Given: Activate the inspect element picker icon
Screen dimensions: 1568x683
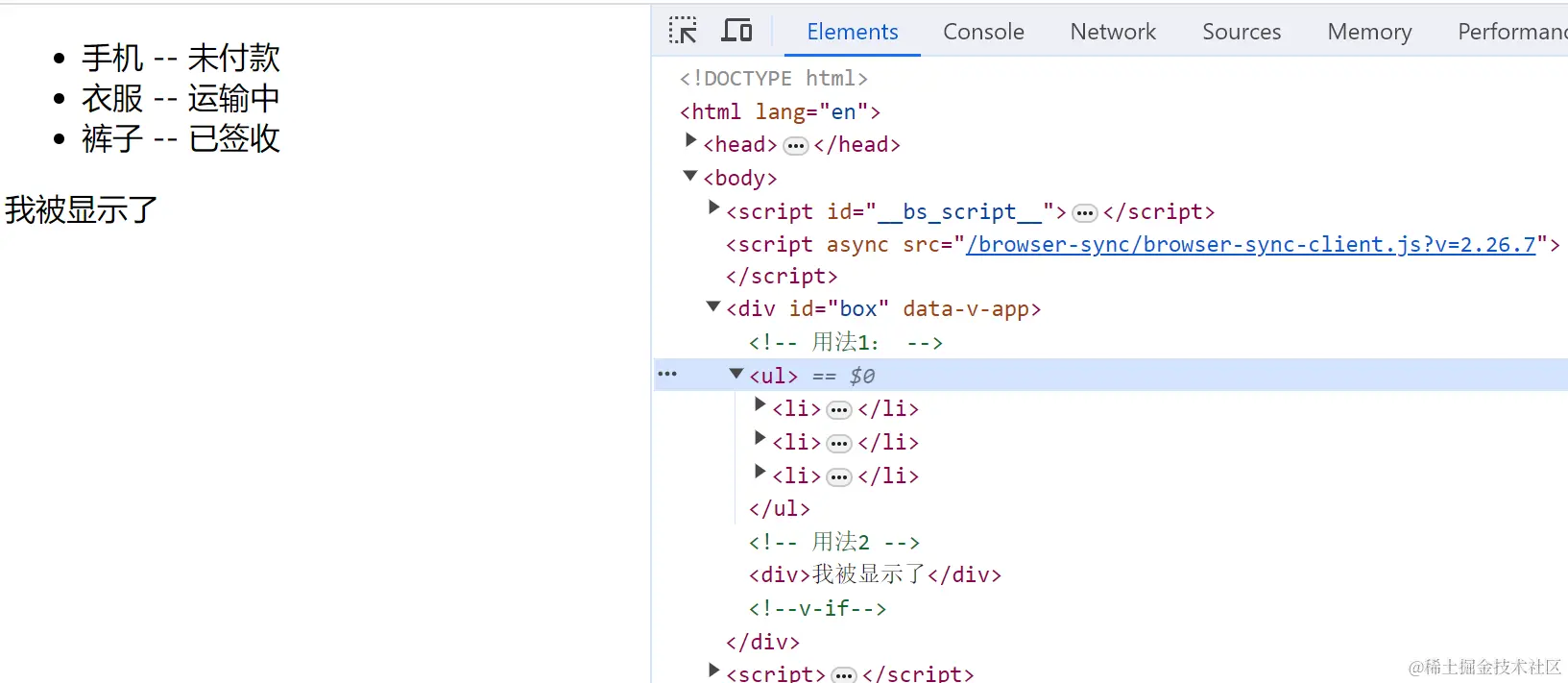Looking at the screenshot, I should point(683,31).
